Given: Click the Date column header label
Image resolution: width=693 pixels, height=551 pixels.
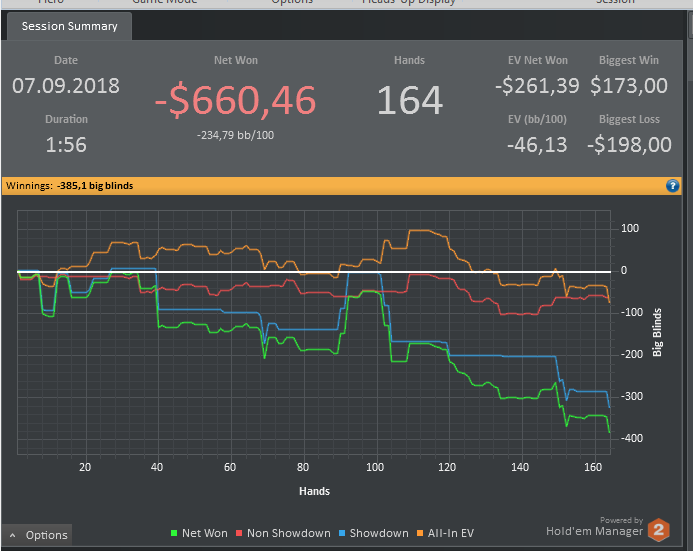Looking at the screenshot, I should click(66, 60).
